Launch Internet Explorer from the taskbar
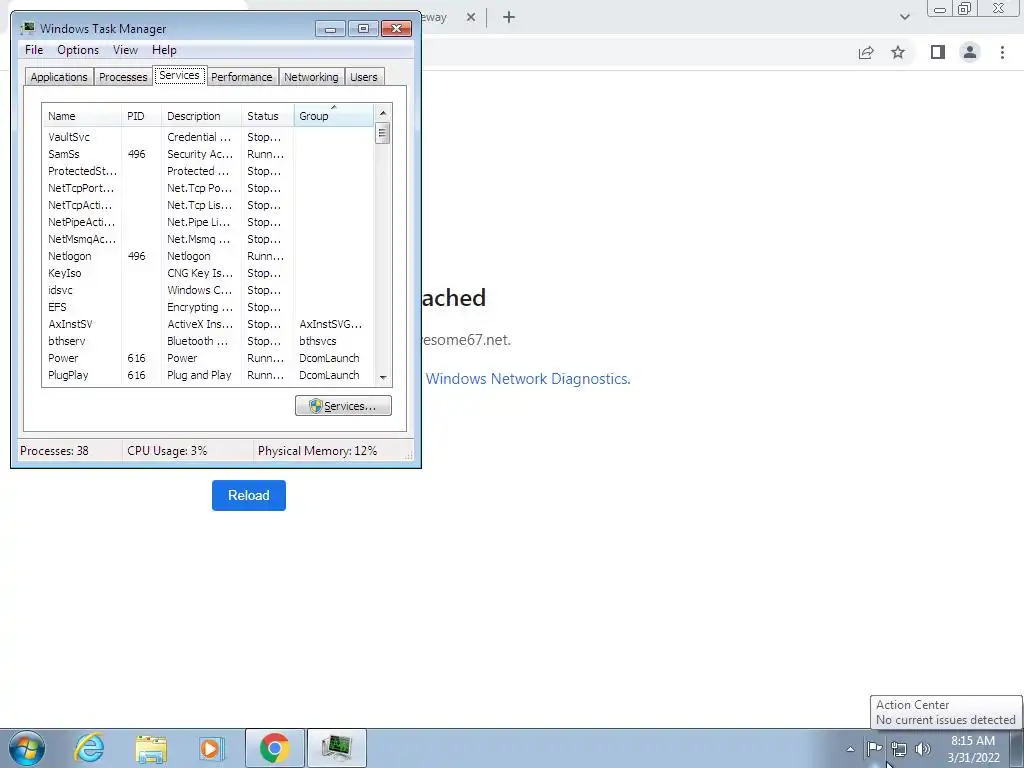This screenshot has height=768, width=1024. pos(89,748)
